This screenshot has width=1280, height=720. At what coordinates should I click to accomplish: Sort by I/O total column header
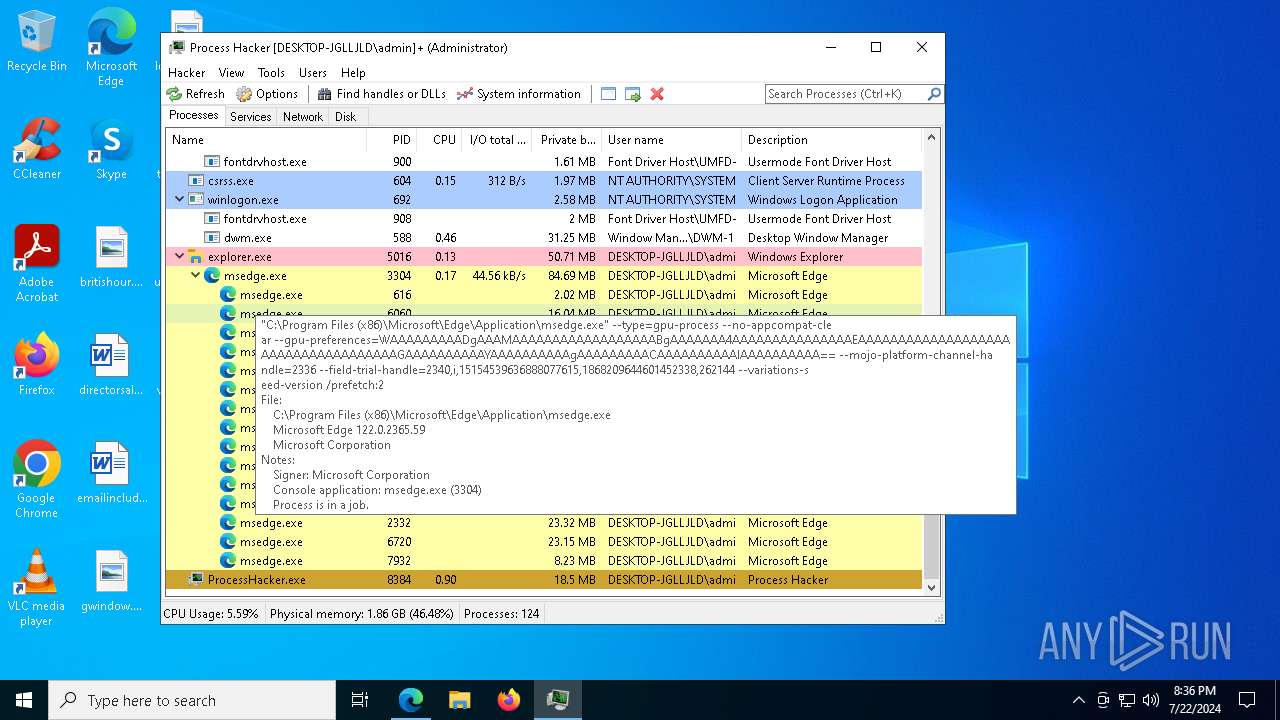pos(496,140)
